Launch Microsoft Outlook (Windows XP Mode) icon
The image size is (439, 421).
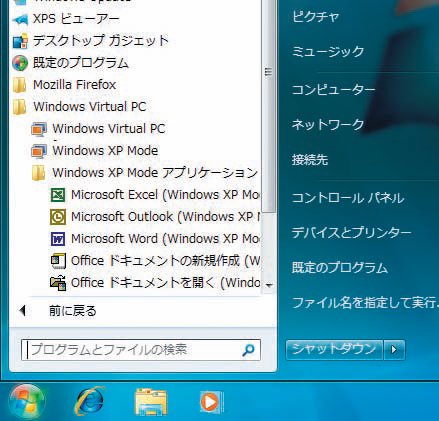58,217
